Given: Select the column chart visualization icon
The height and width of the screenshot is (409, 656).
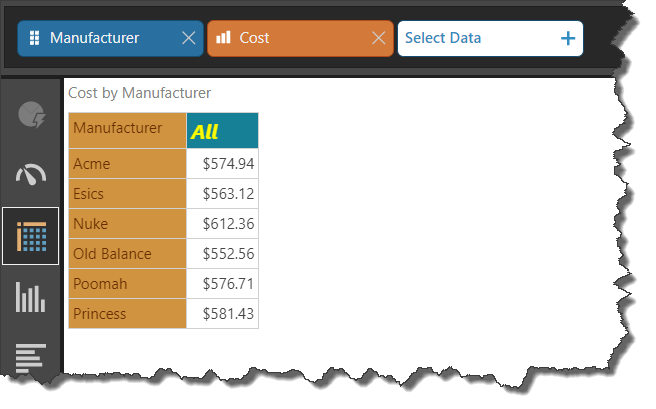Looking at the screenshot, I should click(x=31, y=297).
